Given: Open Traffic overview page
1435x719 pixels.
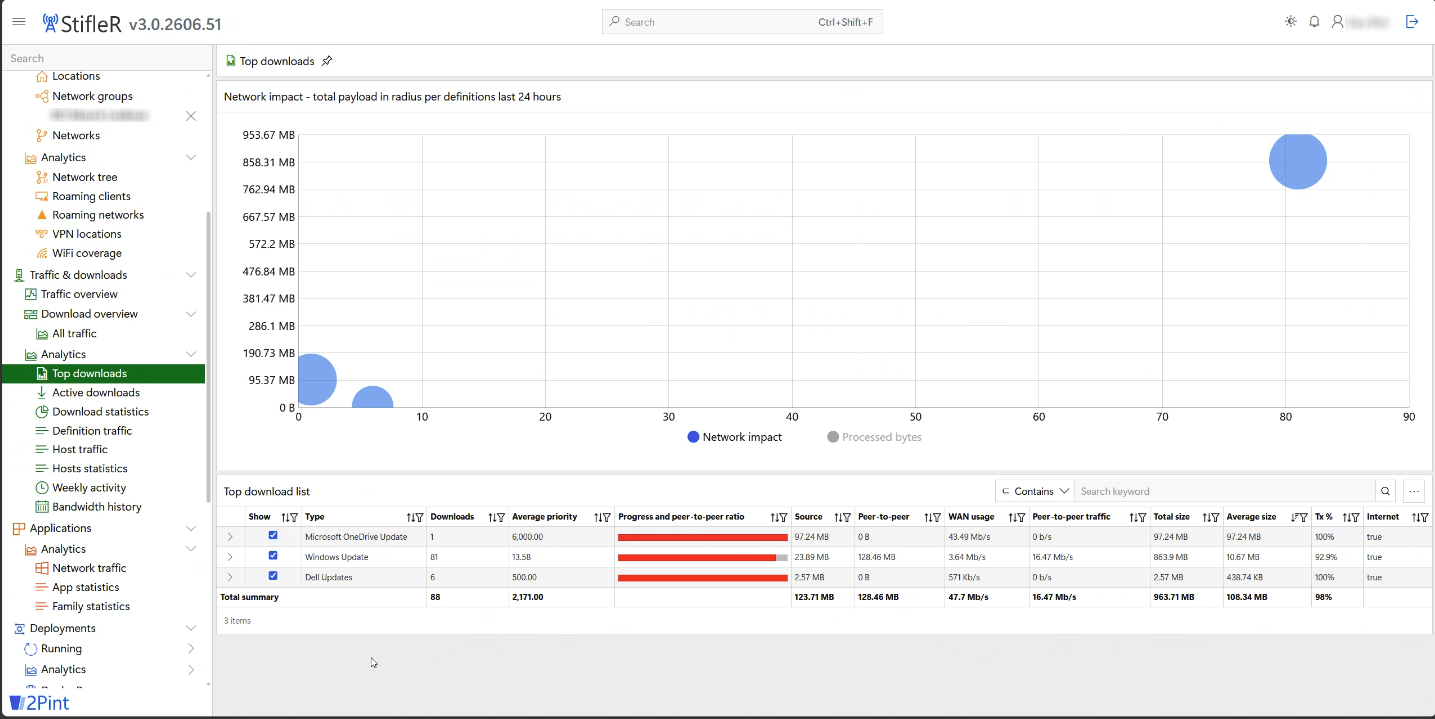Looking at the screenshot, I should tap(79, 294).
